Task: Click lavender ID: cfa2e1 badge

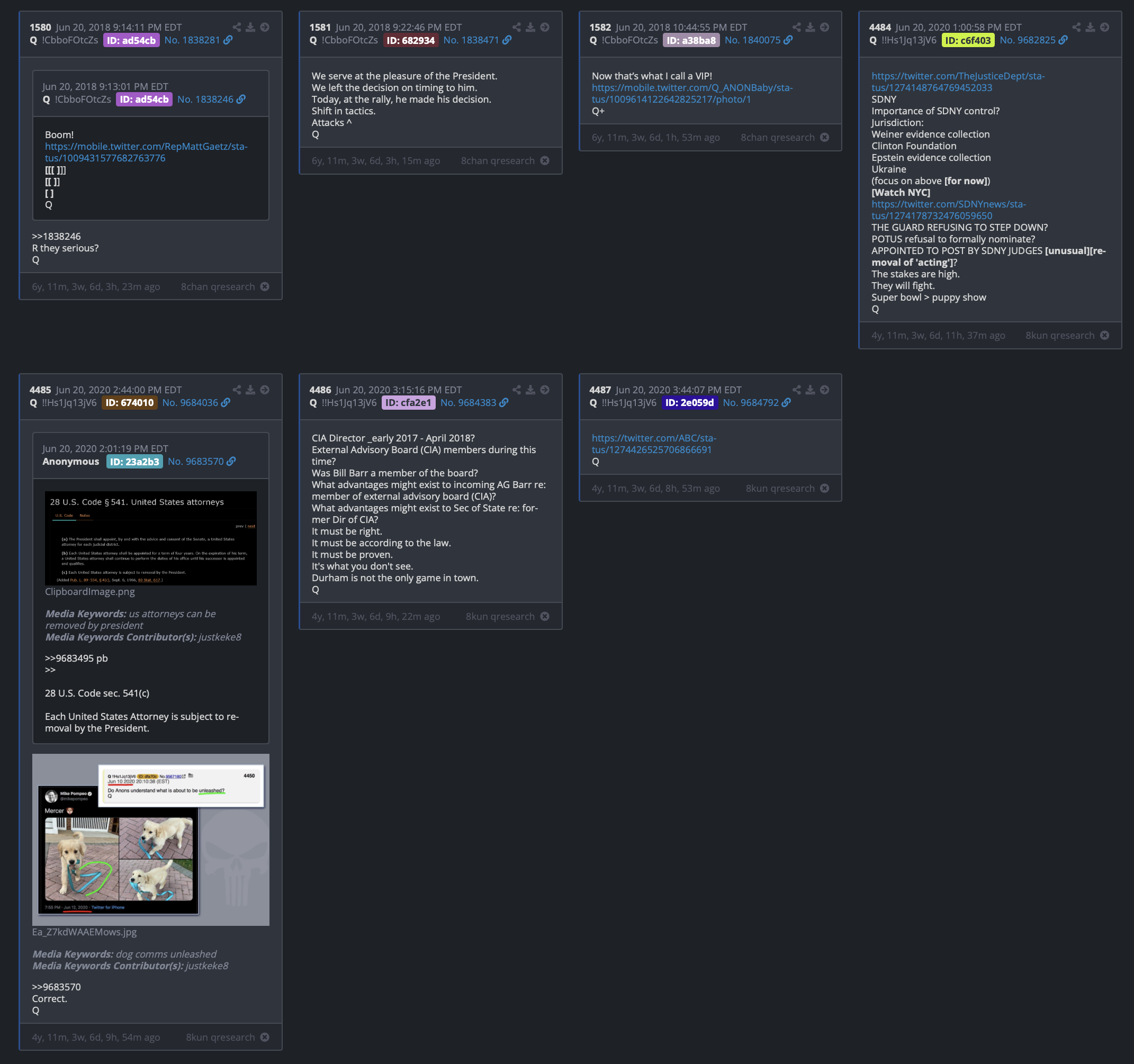Action: click(408, 403)
